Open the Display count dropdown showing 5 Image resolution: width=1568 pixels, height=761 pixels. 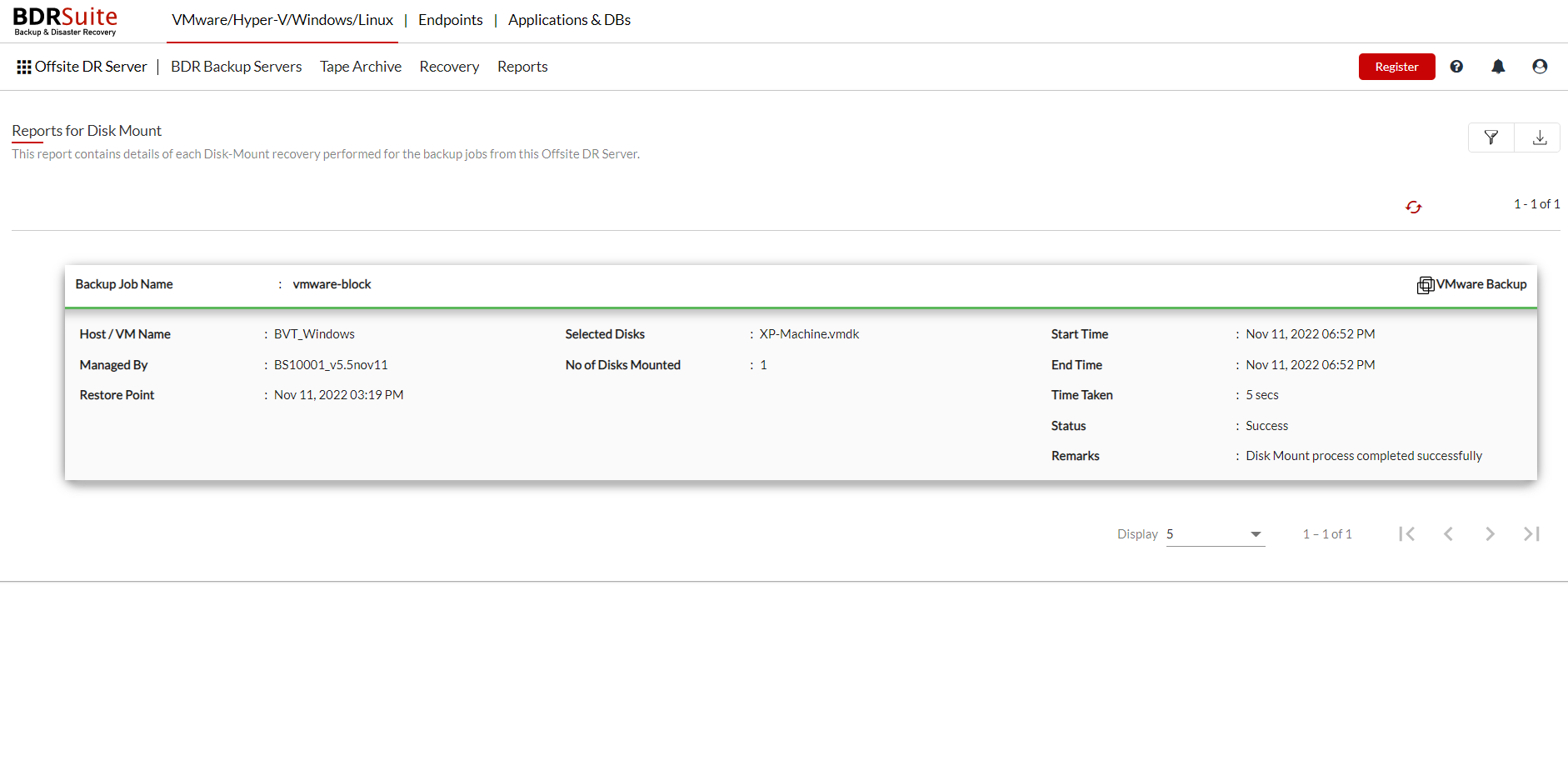coord(1216,534)
